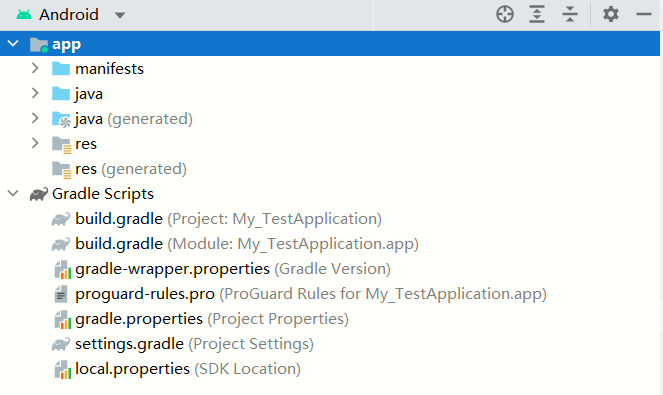Image resolution: width=663 pixels, height=395 pixels.
Task: Expand the manifests folder
Action: 35,68
